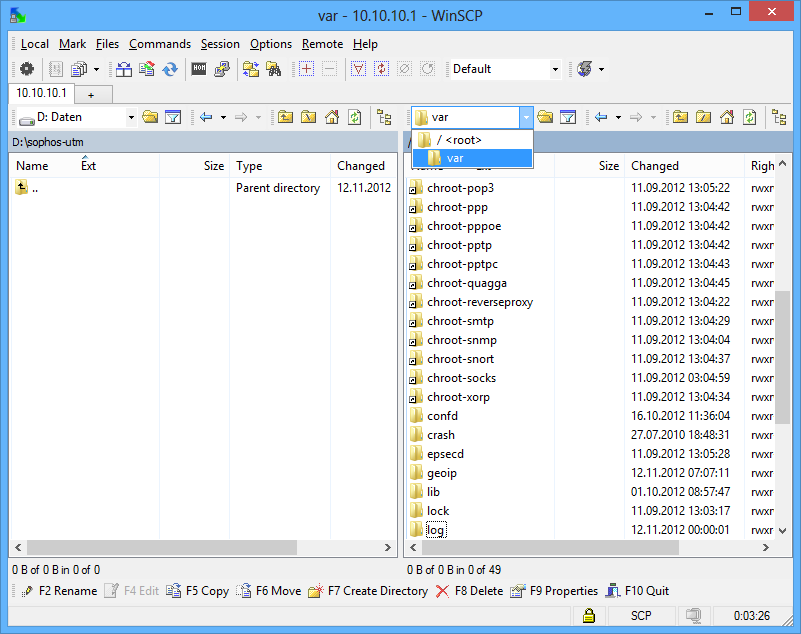Open the Remote menu
Screen dimensions: 801x634
point(322,44)
